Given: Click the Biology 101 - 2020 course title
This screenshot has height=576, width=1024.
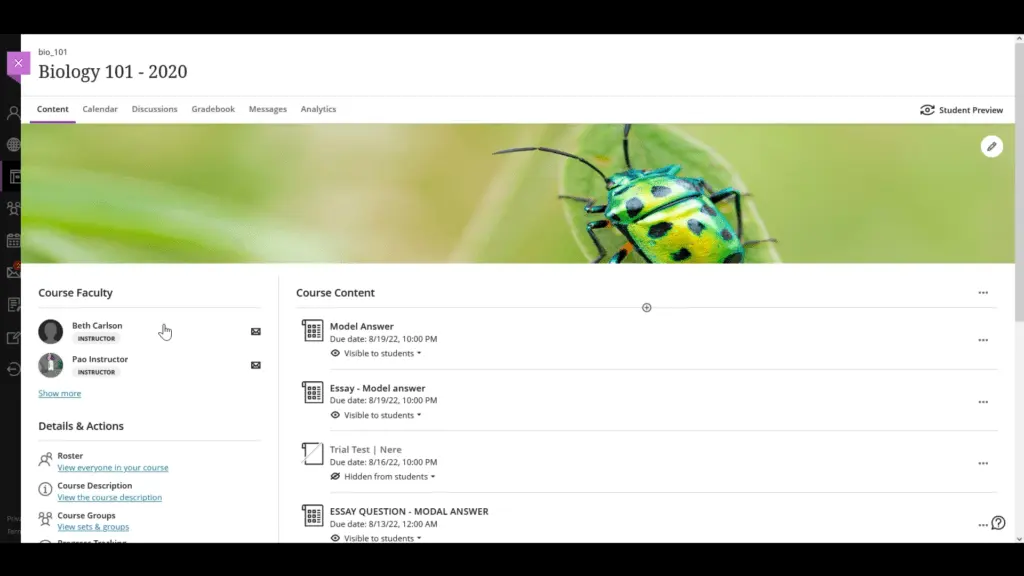Looking at the screenshot, I should 112,71.
